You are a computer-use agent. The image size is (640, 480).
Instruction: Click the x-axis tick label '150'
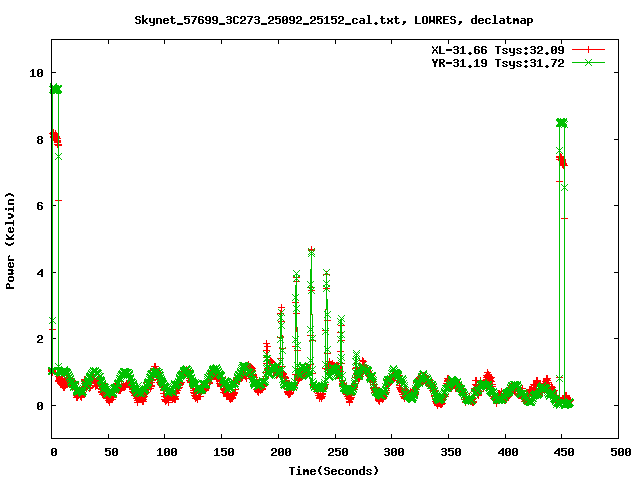224,452
